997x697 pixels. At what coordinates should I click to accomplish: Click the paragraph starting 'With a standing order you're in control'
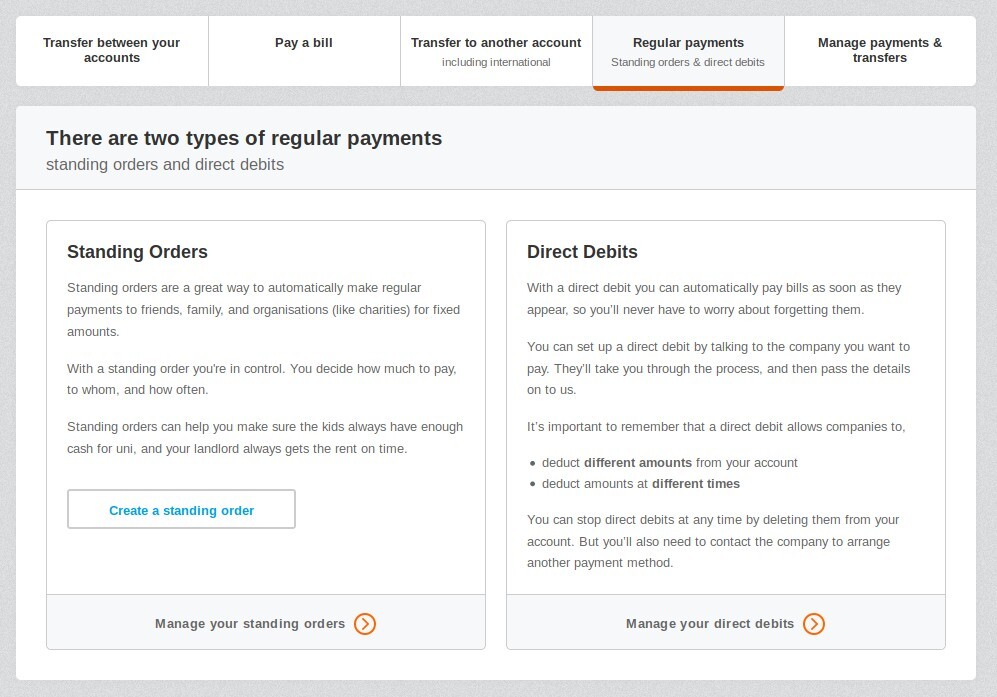(x=262, y=379)
